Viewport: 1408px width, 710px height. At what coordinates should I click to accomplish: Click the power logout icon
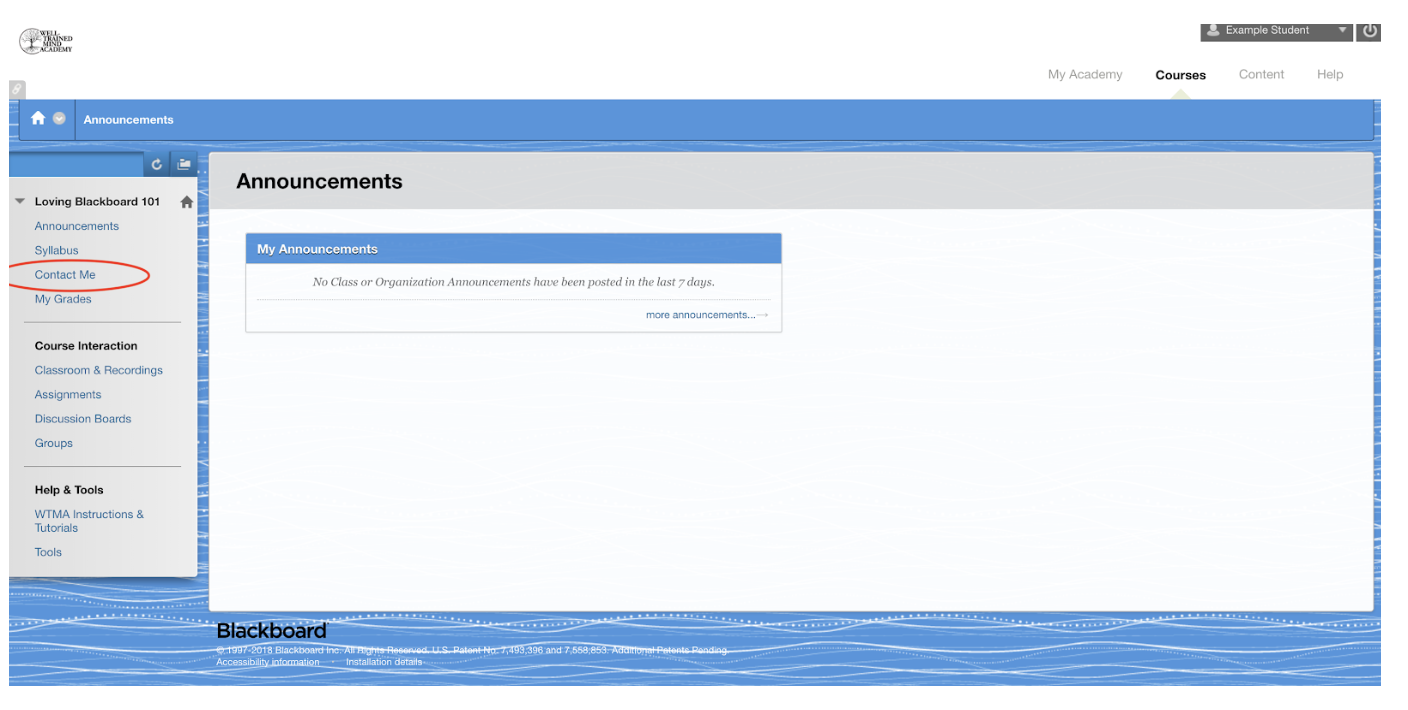tap(1369, 31)
